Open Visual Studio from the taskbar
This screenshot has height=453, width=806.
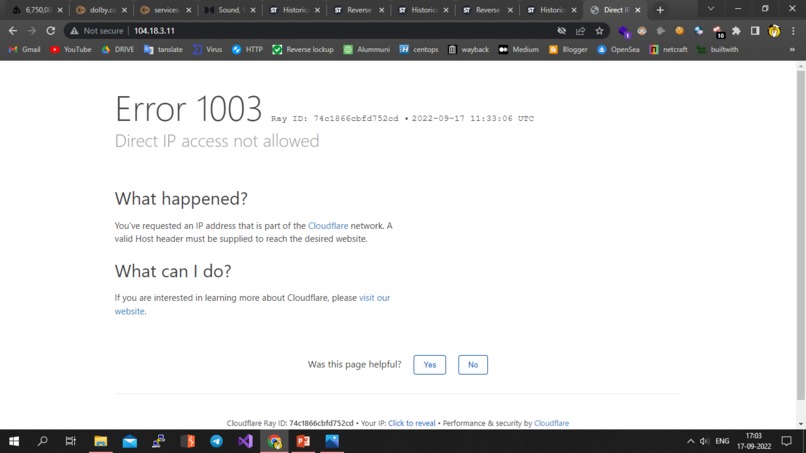tap(245, 441)
